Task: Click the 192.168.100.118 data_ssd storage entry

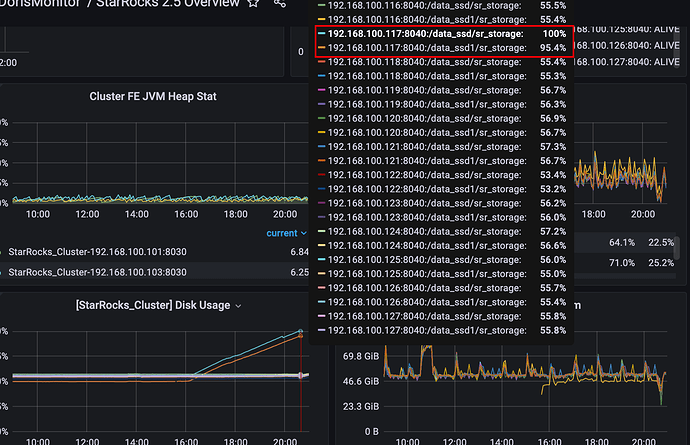Action: point(442,62)
